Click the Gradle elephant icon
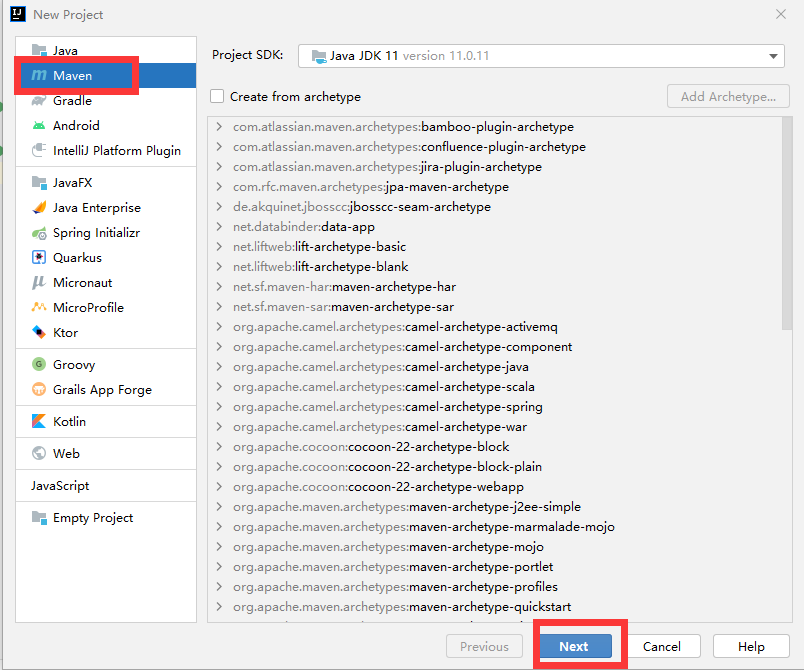This screenshot has width=804, height=670. 39,100
